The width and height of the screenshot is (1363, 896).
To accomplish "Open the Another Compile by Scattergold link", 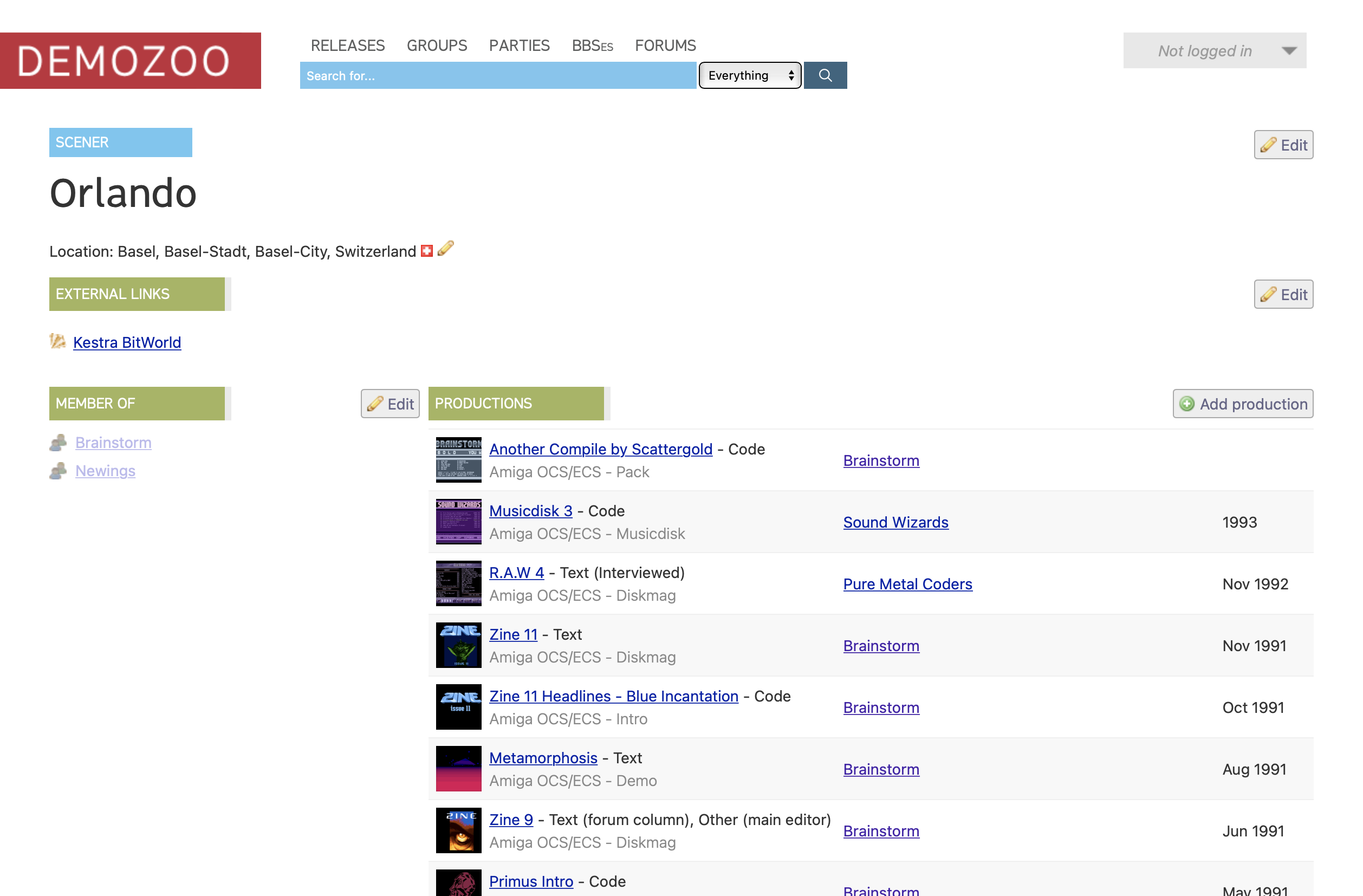I will tap(600, 449).
